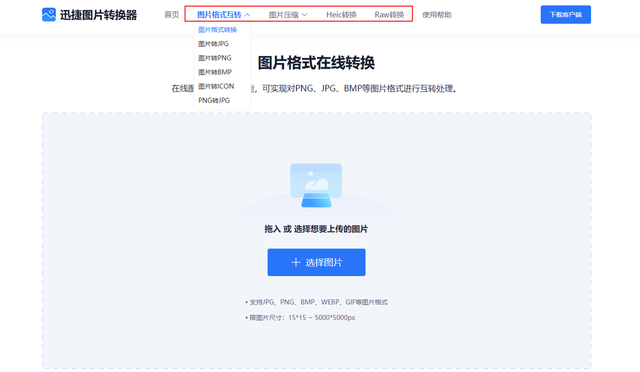Open the 使用帮助 help page
This screenshot has height=372, width=640.
click(437, 15)
